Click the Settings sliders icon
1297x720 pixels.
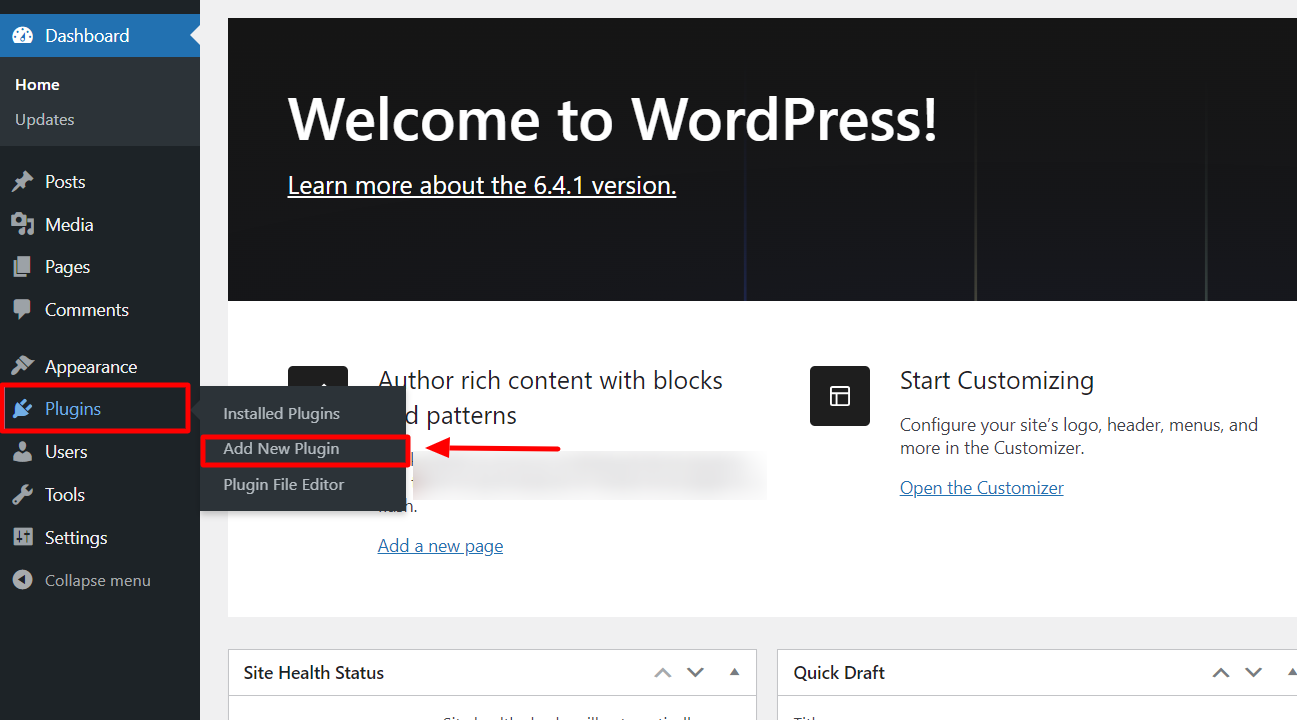click(22, 538)
